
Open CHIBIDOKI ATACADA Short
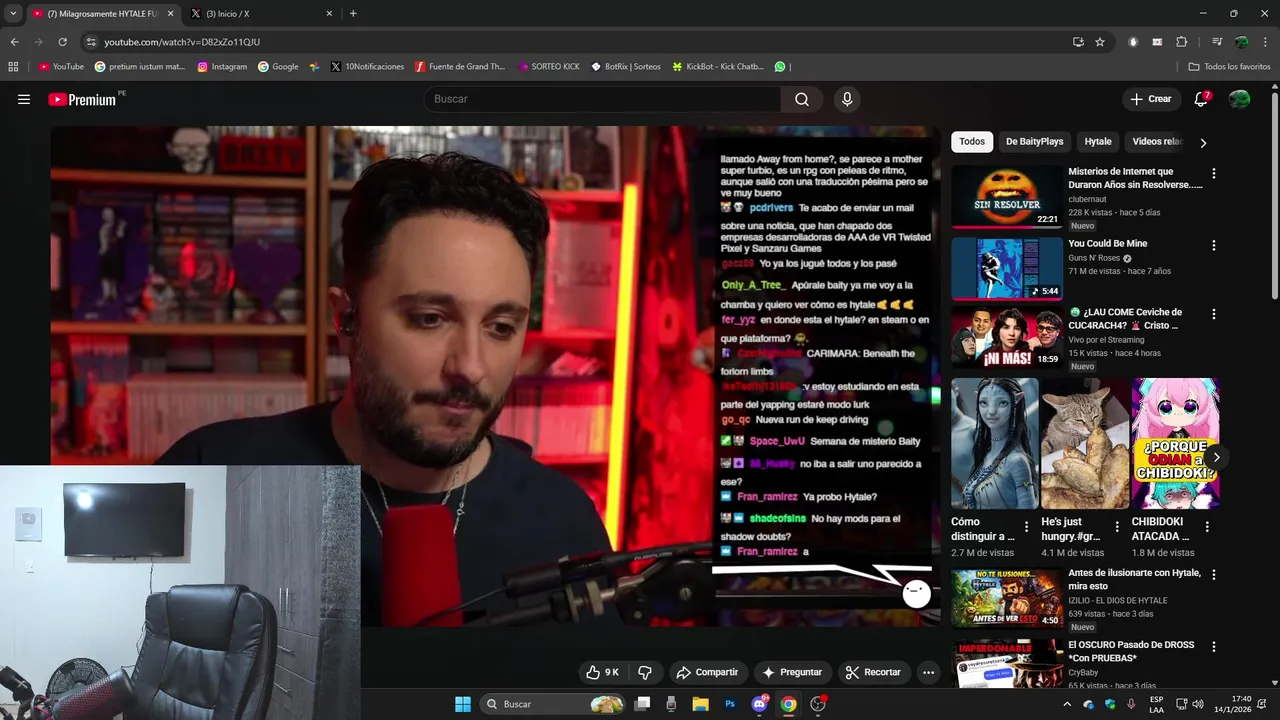(x=1175, y=443)
